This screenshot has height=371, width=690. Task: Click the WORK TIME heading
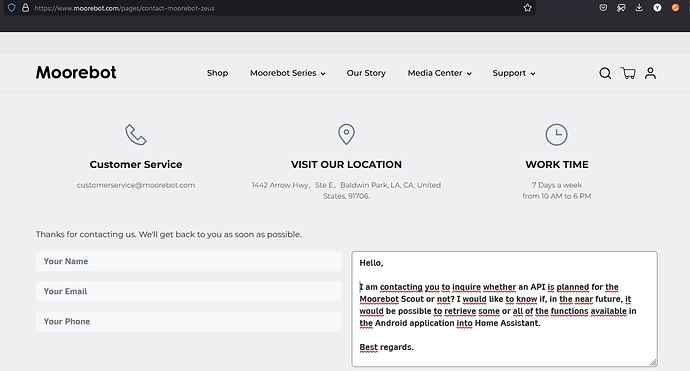557,165
